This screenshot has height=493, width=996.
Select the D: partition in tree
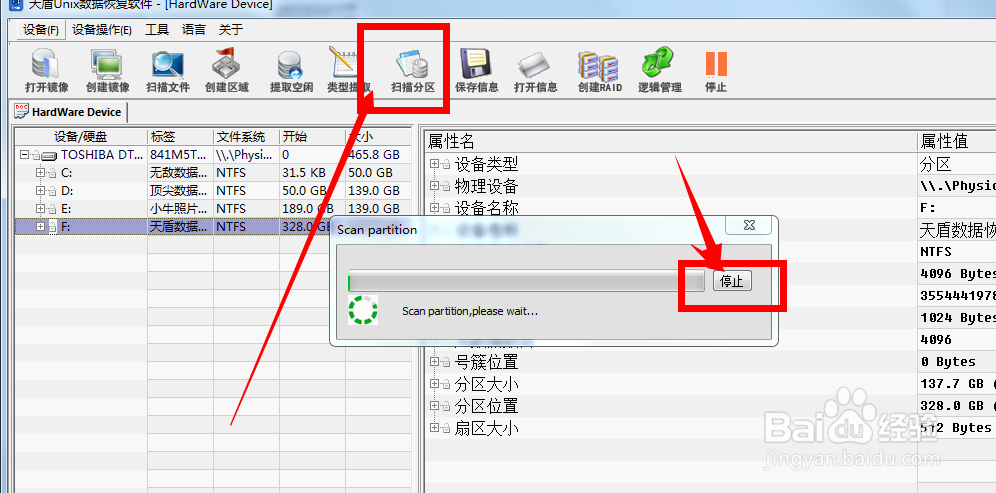tap(213, 191)
